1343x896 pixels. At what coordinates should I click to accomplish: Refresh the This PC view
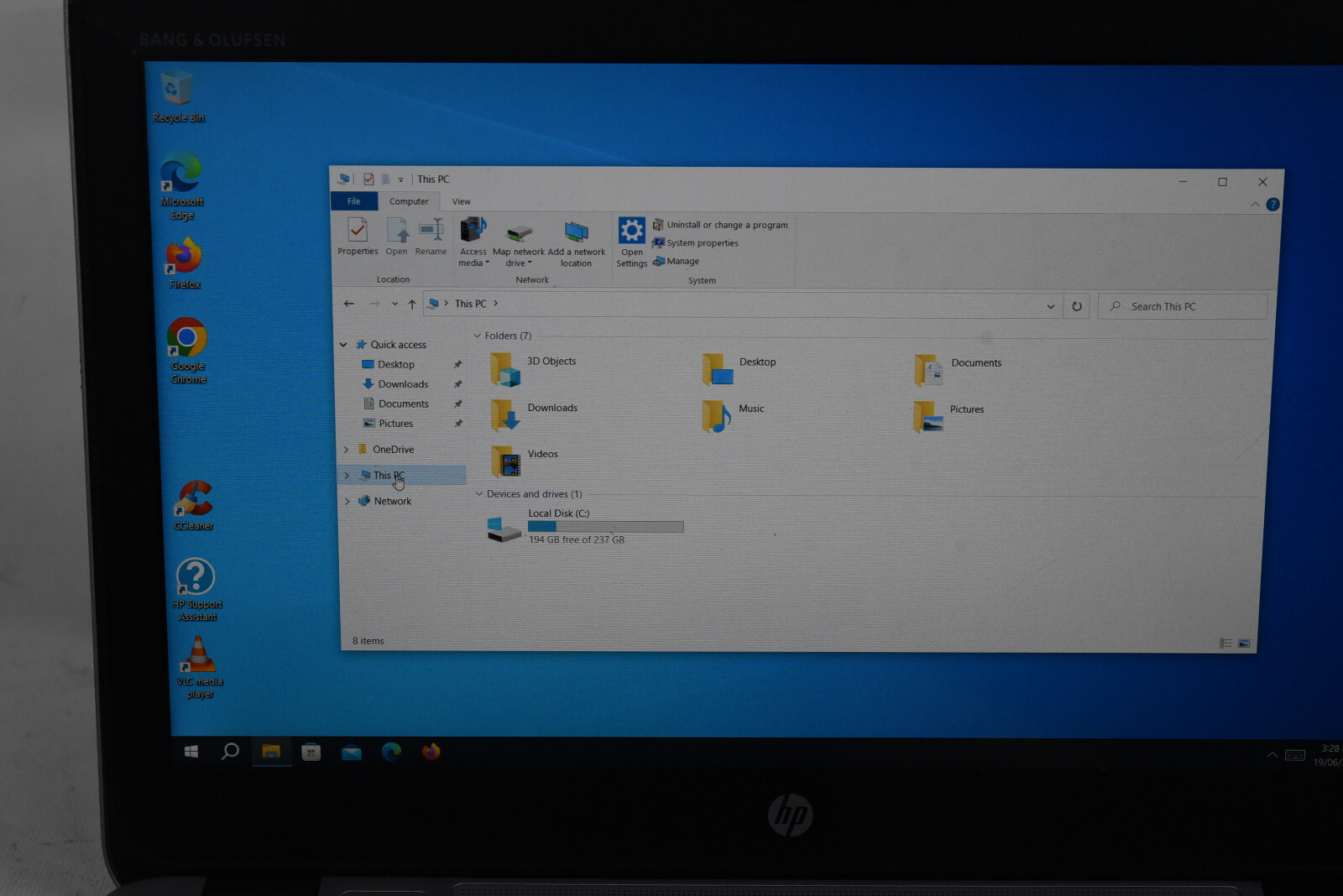pos(1076,306)
